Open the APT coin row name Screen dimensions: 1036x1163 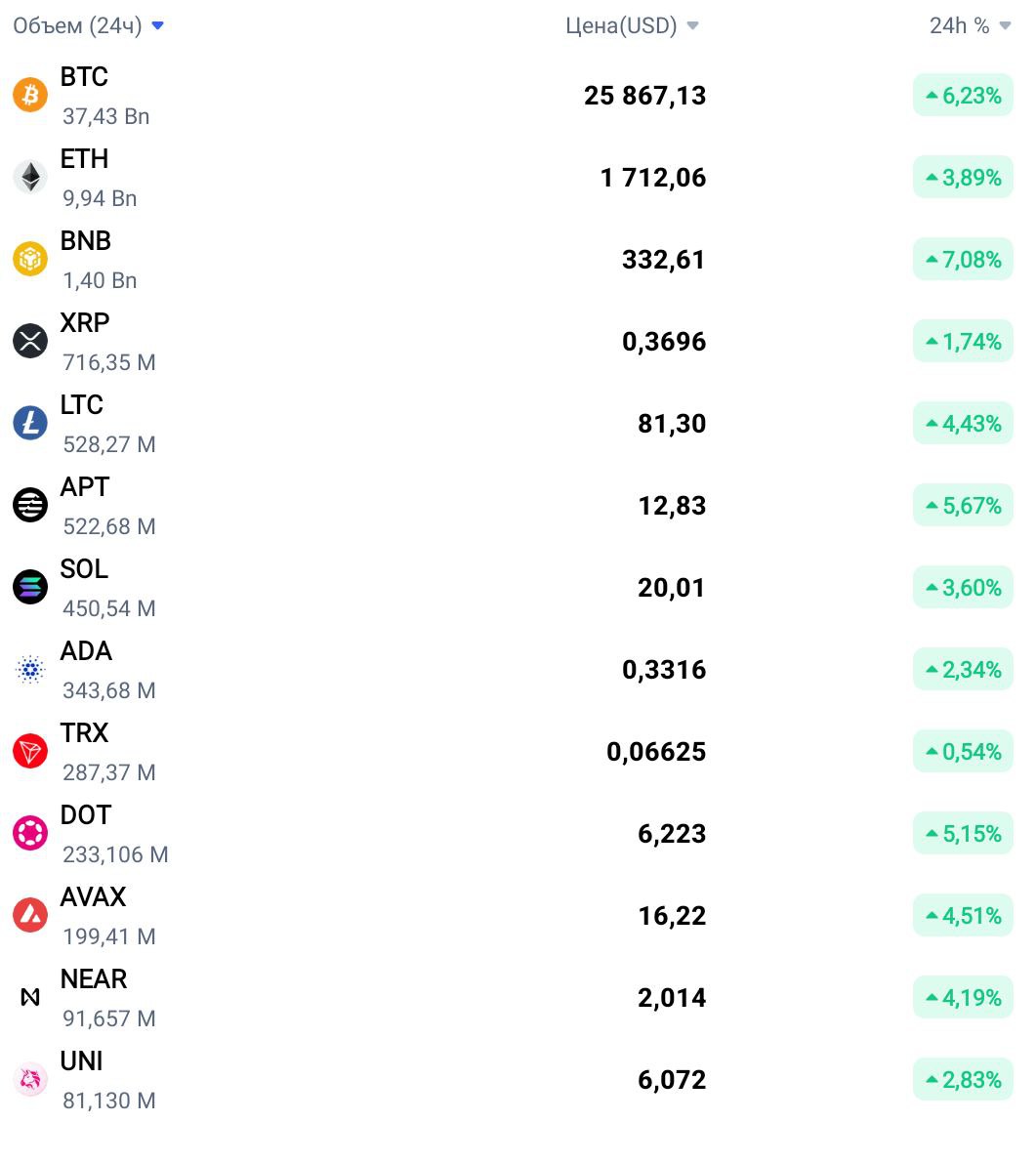pyautogui.click(x=85, y=486)
